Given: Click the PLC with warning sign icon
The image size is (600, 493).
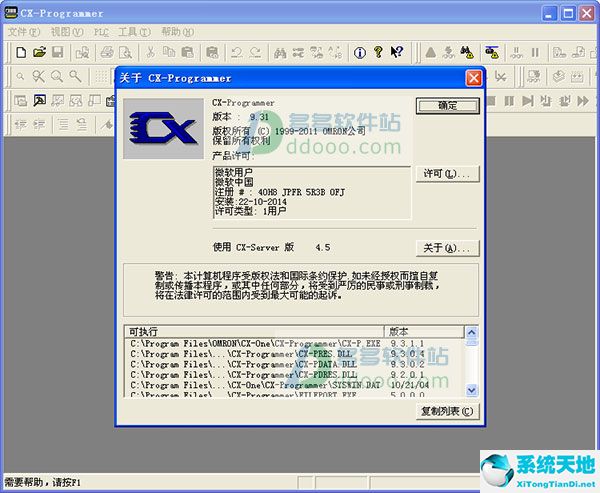Looking at the screenshot, I should coord(492,52).
